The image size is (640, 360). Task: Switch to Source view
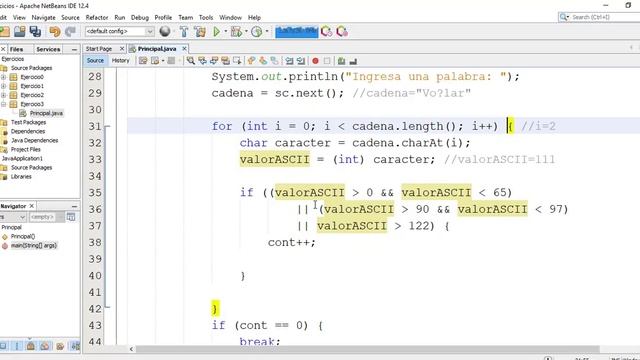[95, 60]
